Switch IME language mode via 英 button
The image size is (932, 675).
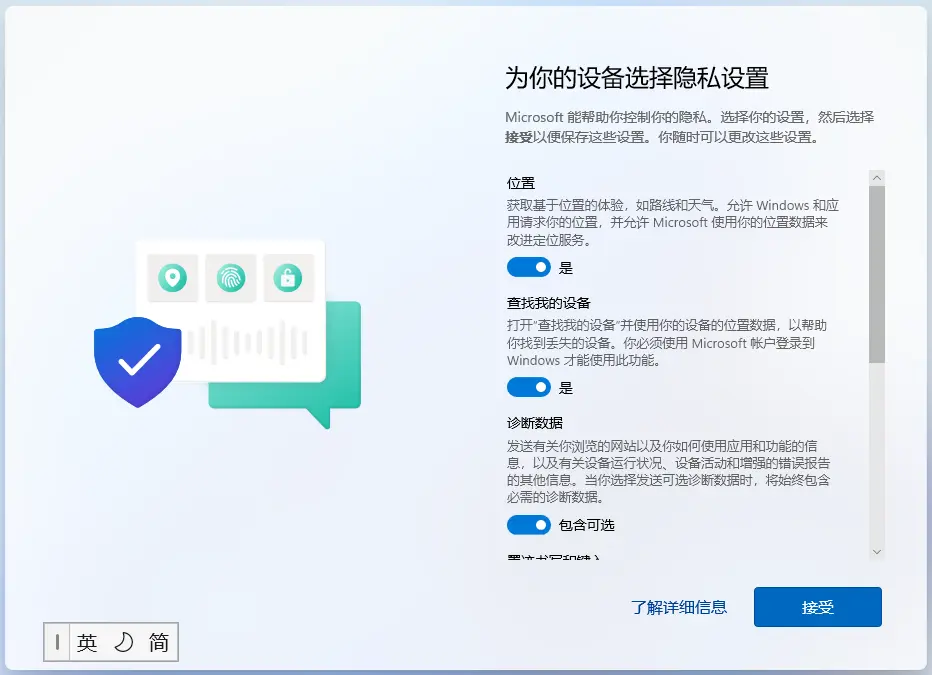click(x=87, y=643)
